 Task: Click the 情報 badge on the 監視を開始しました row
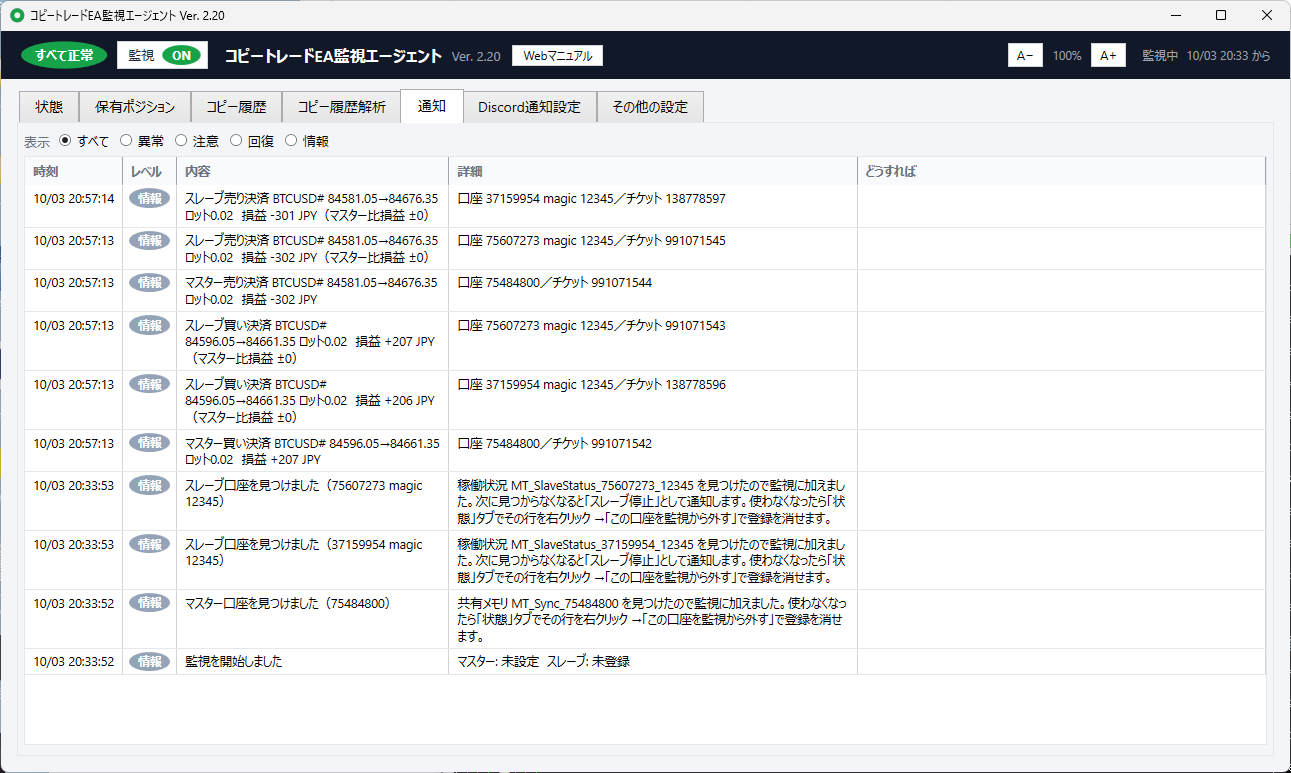click(149, 661)
